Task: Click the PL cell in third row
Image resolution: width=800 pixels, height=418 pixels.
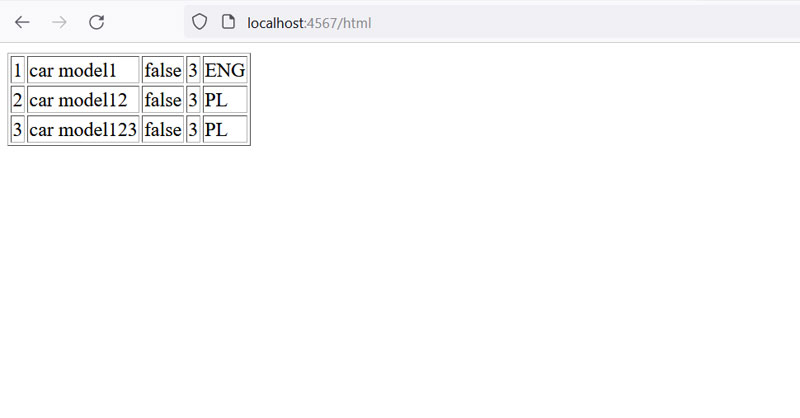Action: (x=225, y=129)
